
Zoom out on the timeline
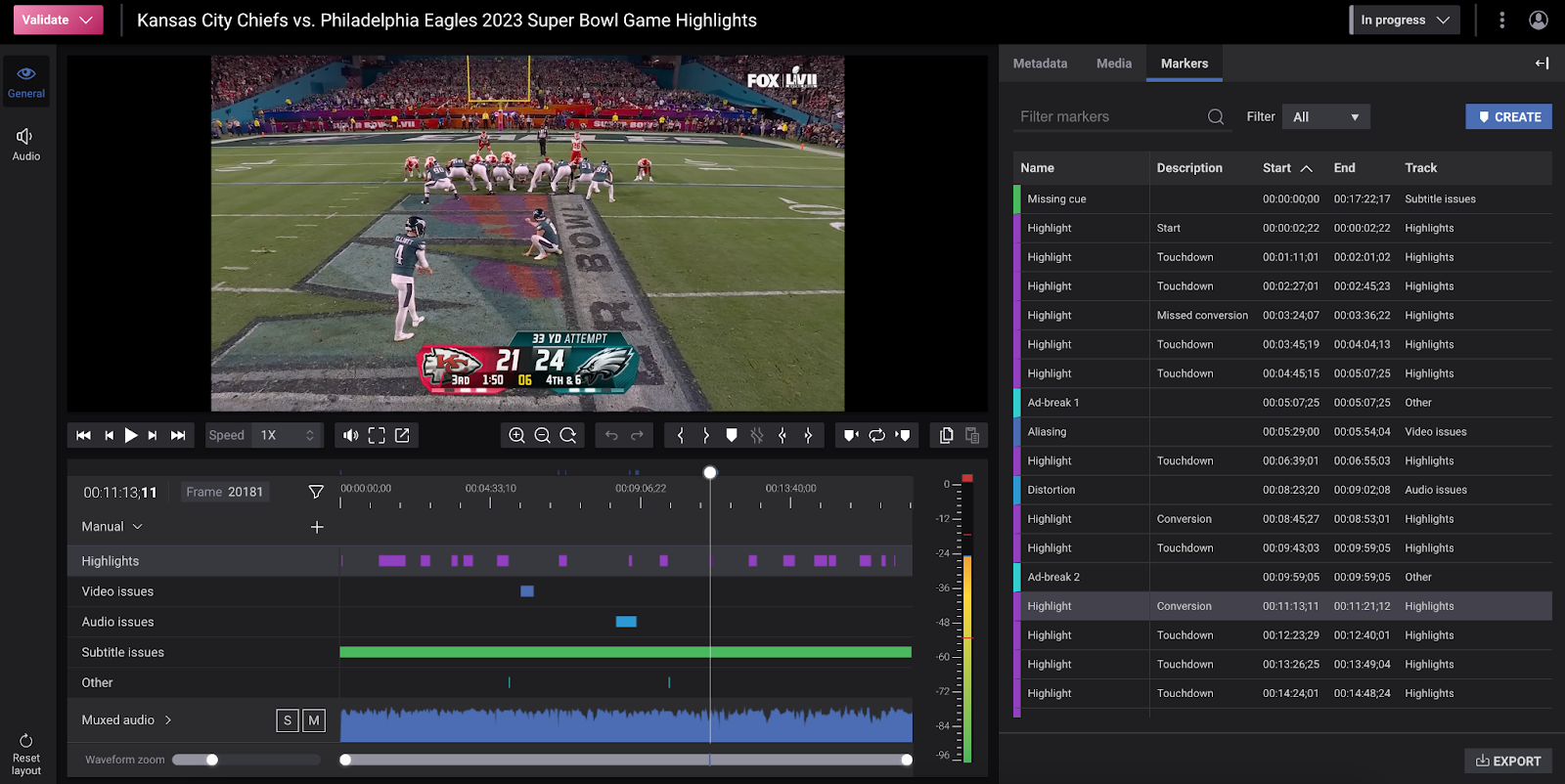(542, 435)
